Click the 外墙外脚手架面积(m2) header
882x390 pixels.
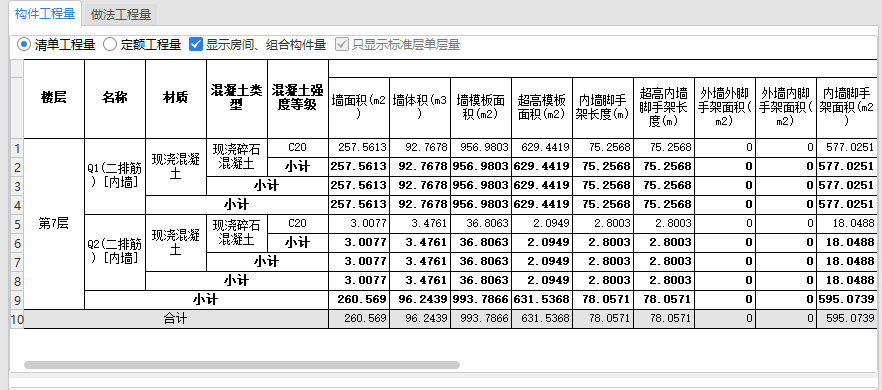724,108
